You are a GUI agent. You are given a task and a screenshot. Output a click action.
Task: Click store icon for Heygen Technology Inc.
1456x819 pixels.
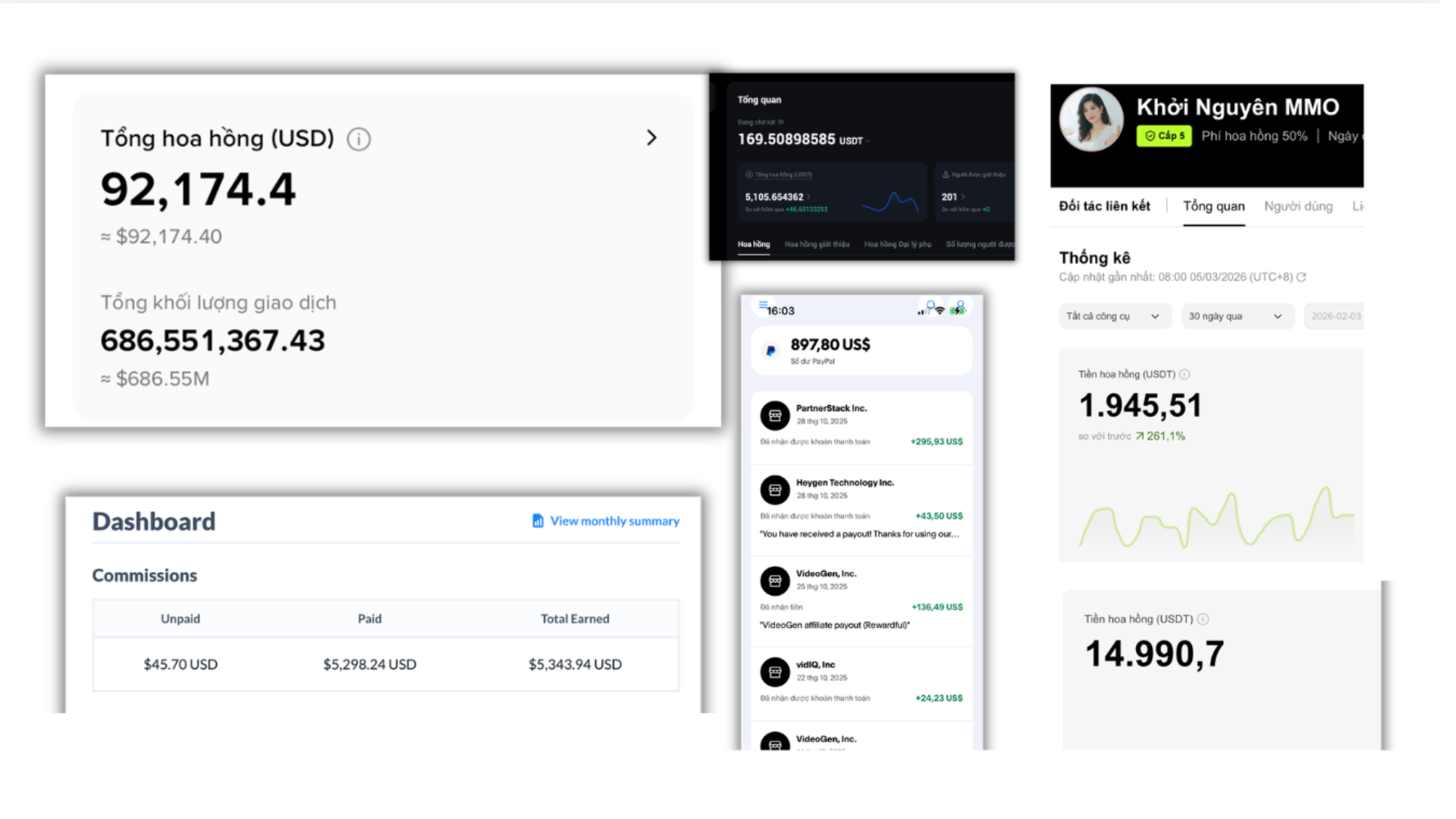pos(775,490)
